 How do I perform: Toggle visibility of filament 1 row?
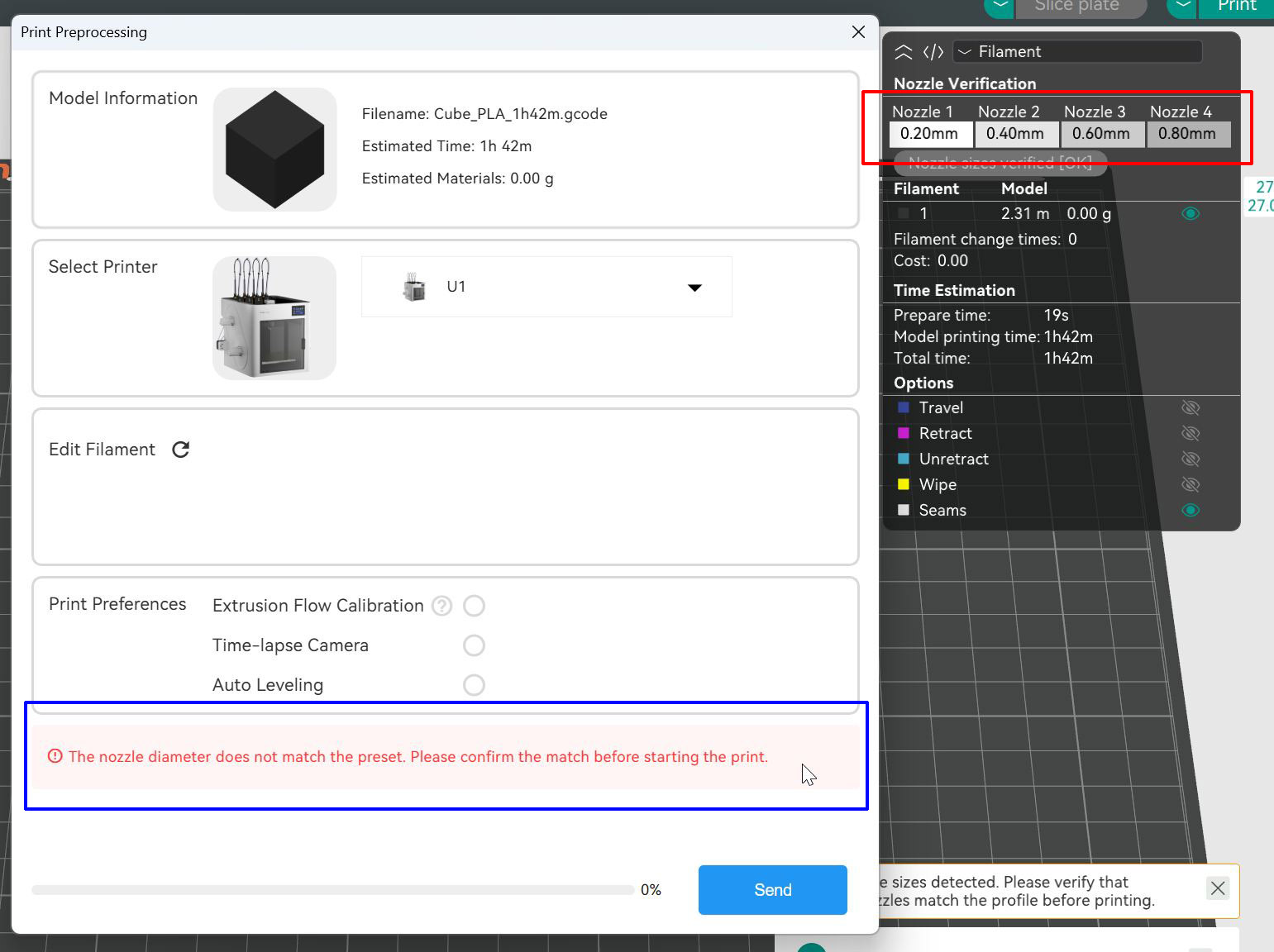[x=1190, y=213]
